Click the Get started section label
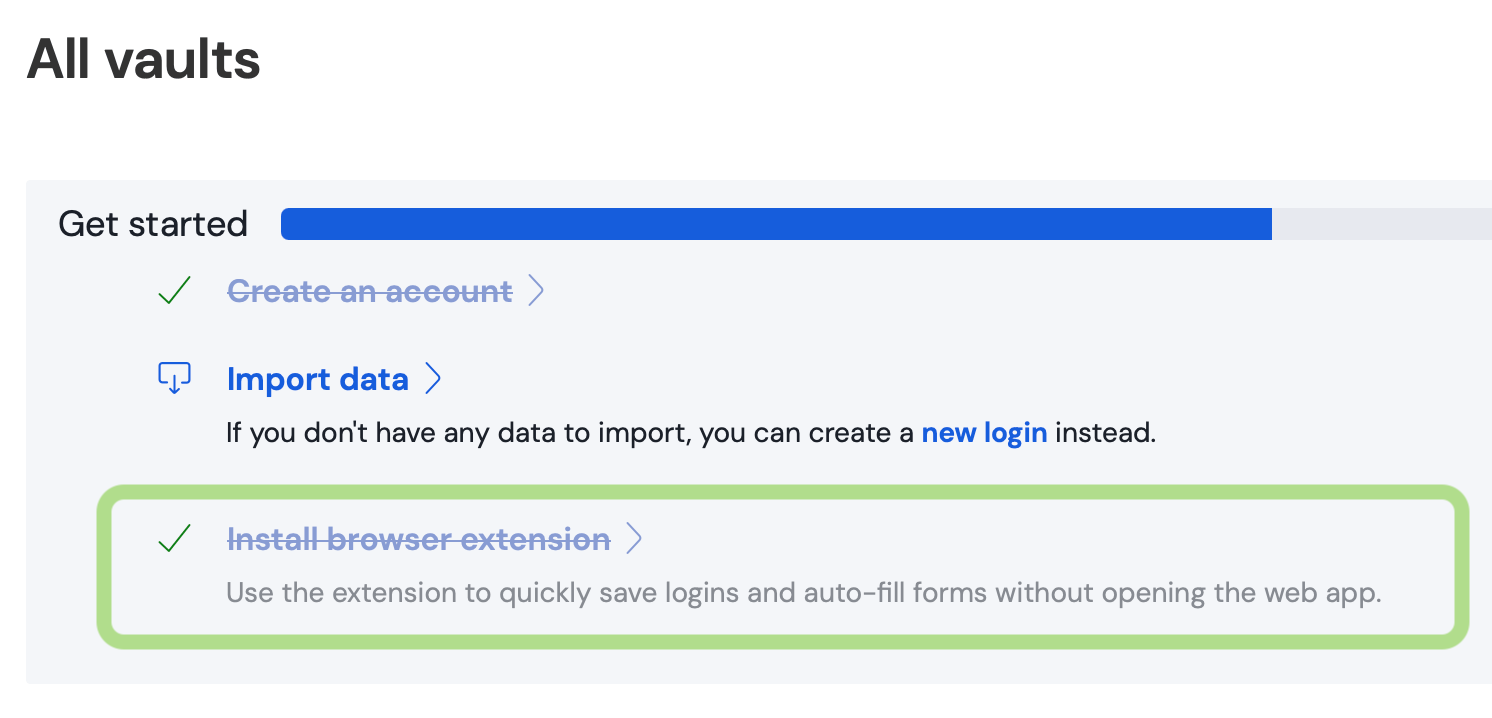 coord(153,224)
